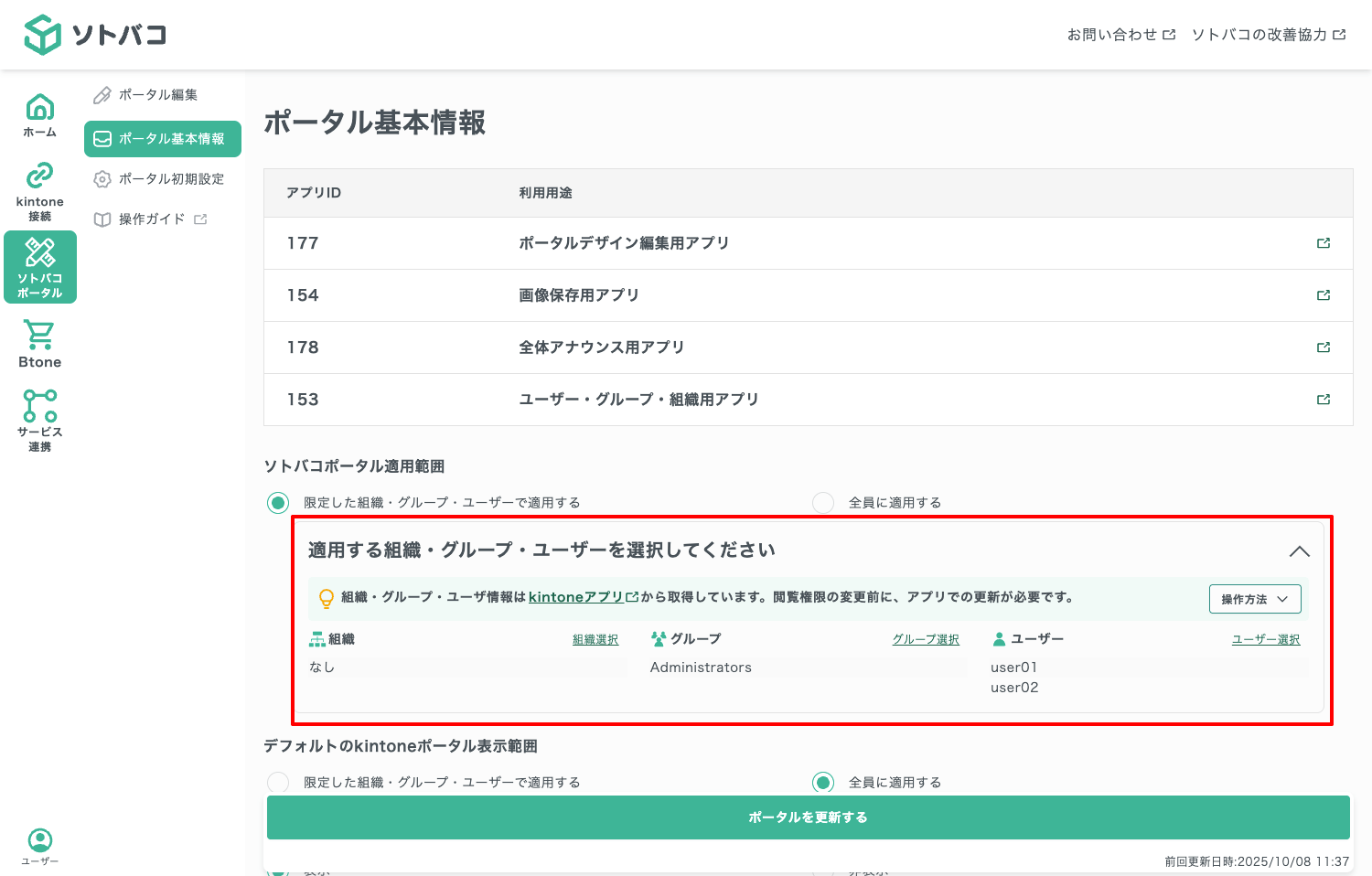The width and height of the screenshot is (1372, 876).
Task: Open ポータル初期設定 from the menu
Action: 169,178
